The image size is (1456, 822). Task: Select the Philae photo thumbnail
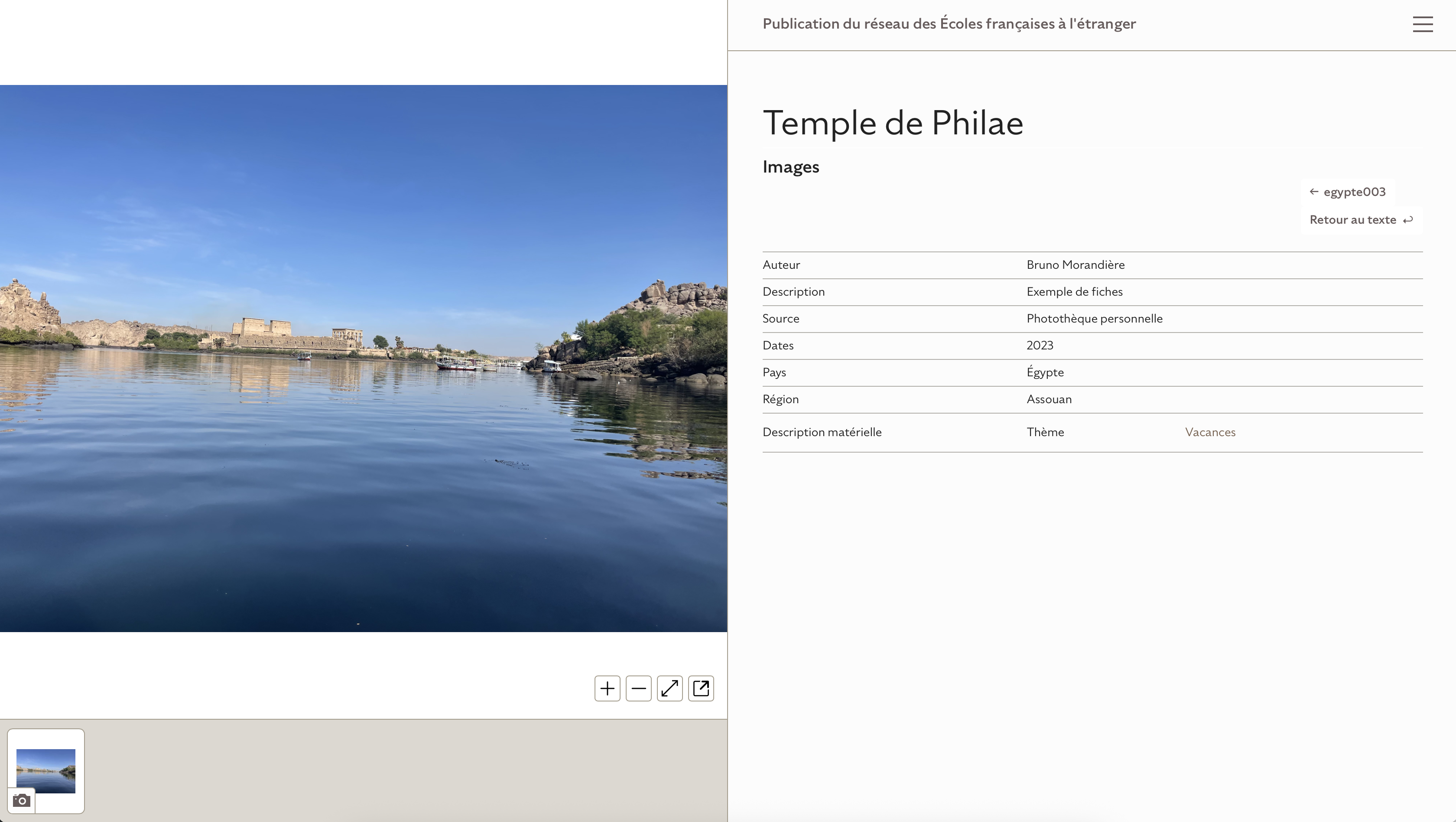(46, 770)
